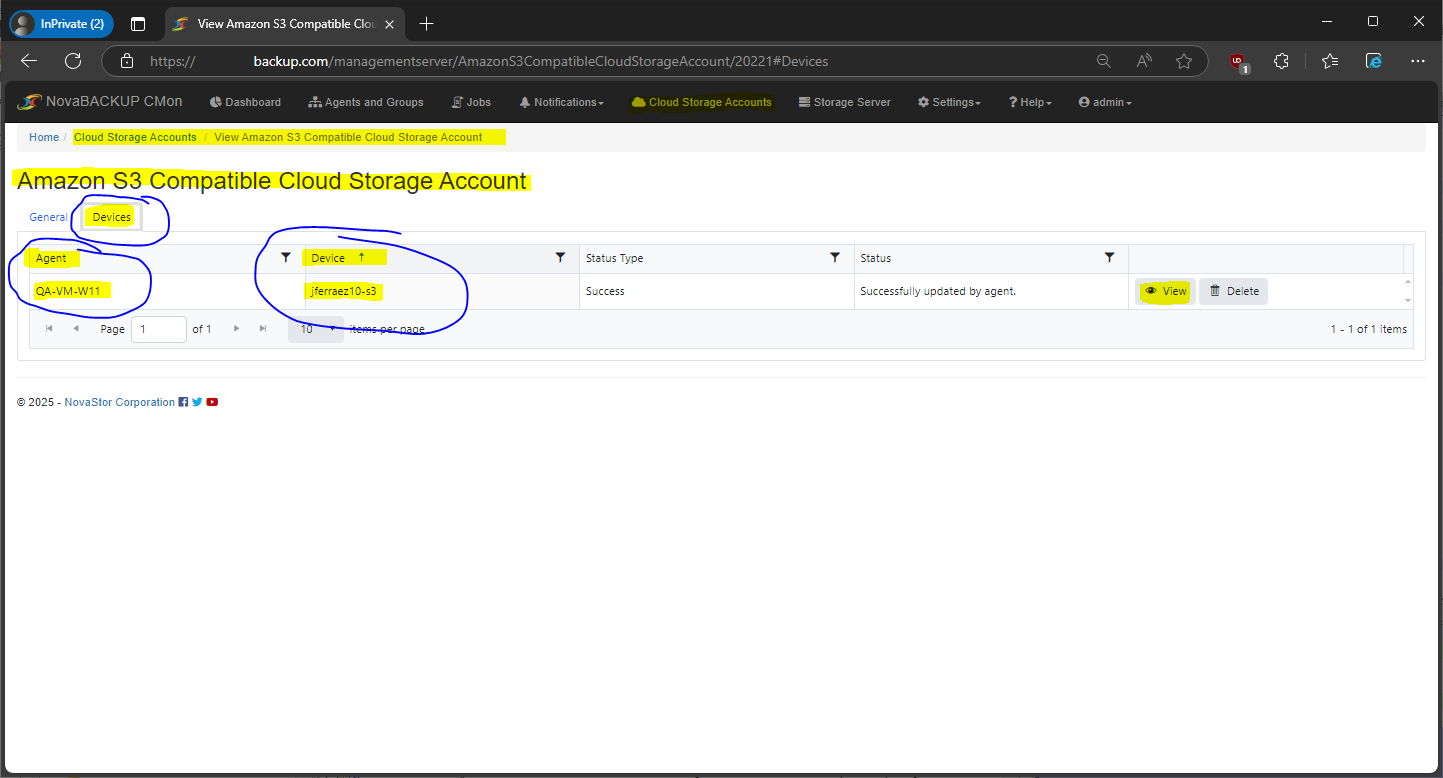Open the Extensions puzzle icon
Image resolution: width=1443 pixels, height=778 pixels.
click(x=1281, y=61)
